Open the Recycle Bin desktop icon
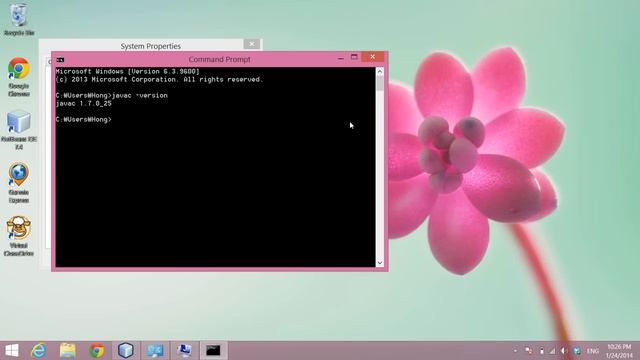 click(x=19, y=20)
